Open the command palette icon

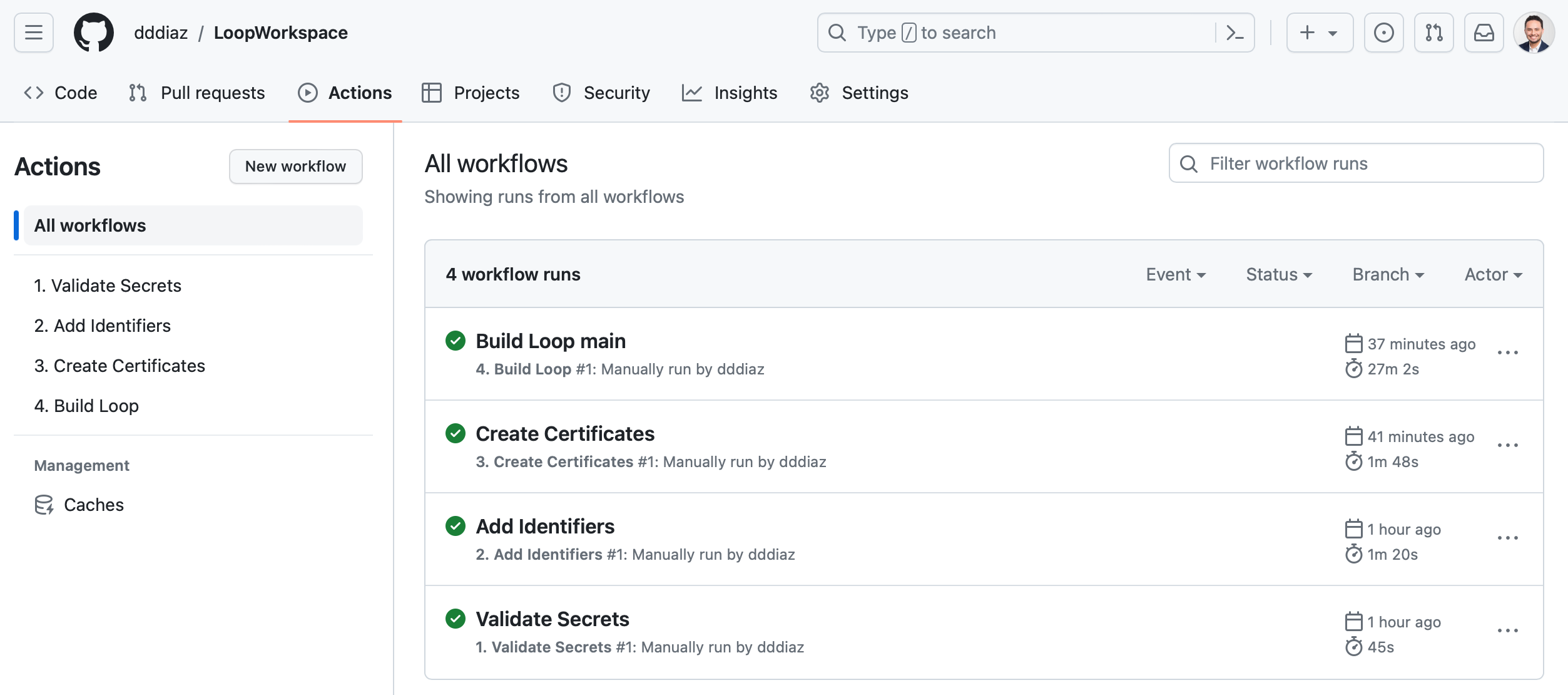[x=1235, y=33]
